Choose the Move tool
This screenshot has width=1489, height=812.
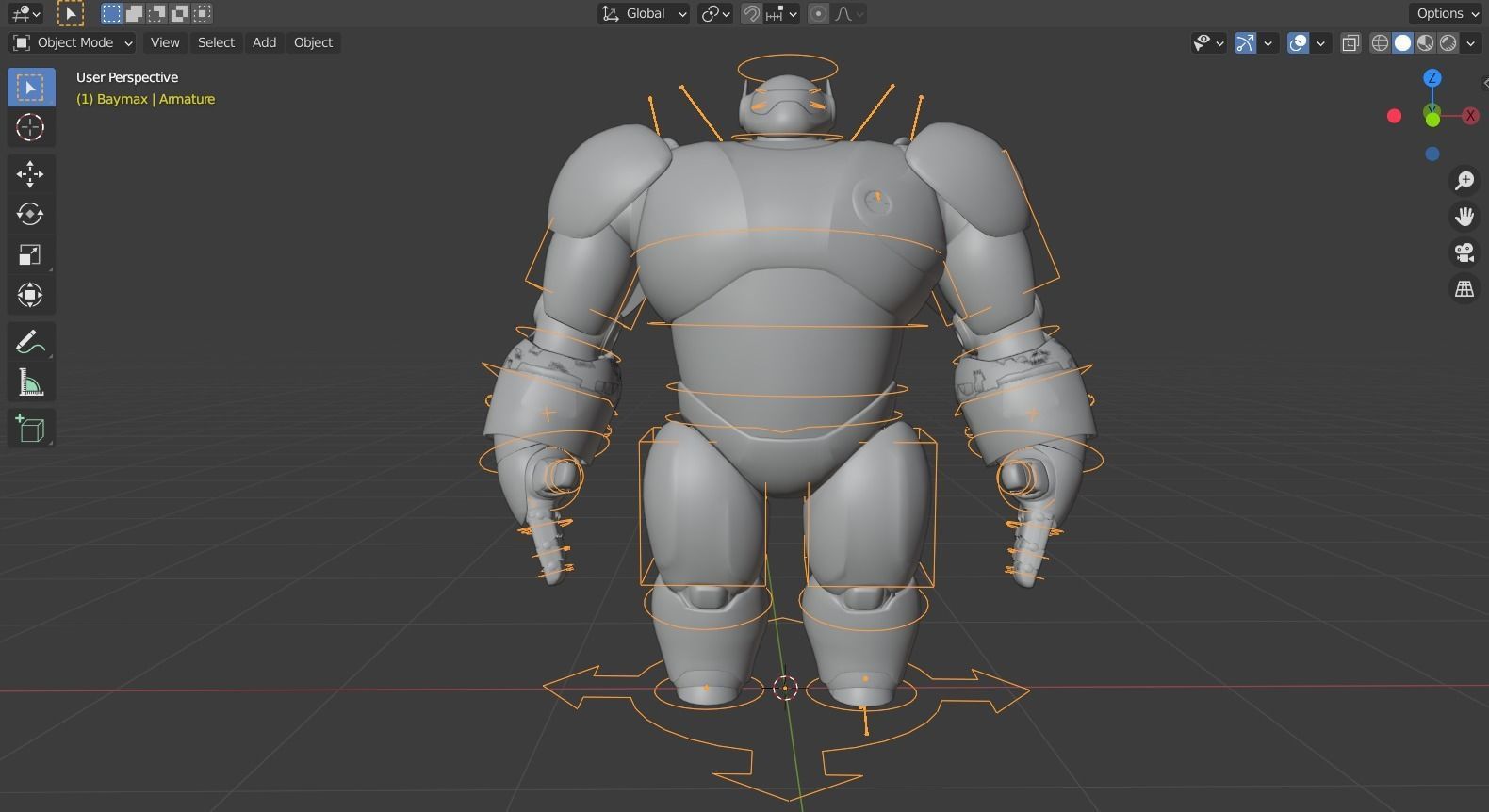31,173
